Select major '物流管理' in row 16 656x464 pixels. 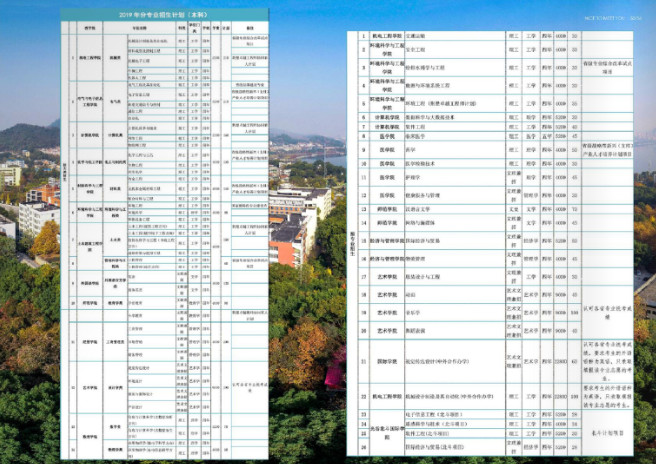(415, 259)
